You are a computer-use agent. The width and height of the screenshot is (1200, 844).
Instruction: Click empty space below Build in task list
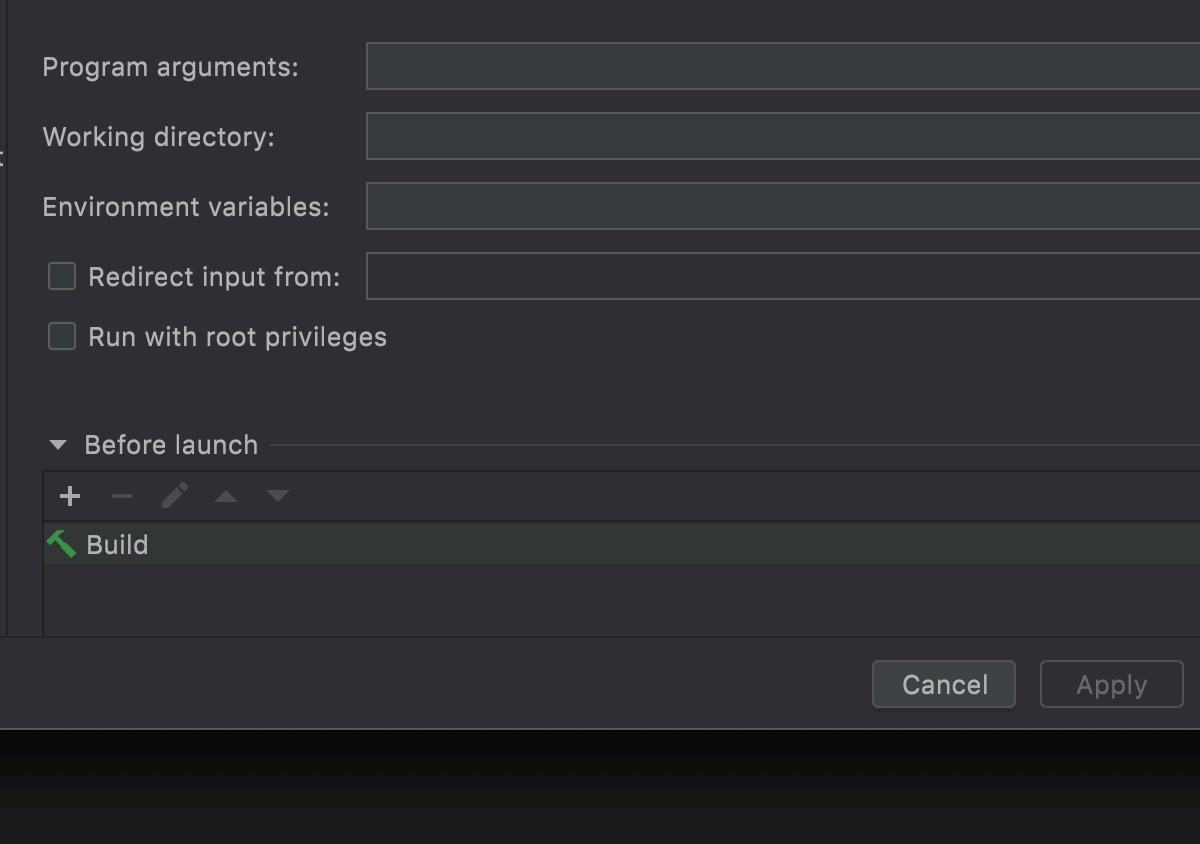tap(600, 600)
